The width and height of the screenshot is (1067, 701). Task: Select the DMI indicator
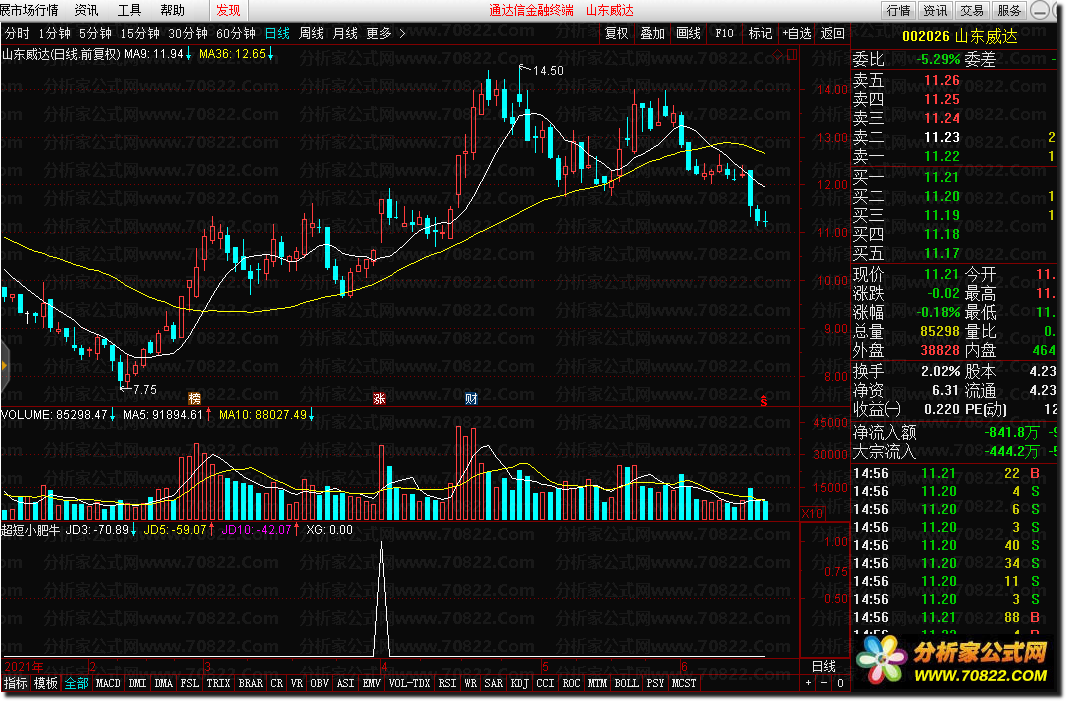tap(137, 683)
